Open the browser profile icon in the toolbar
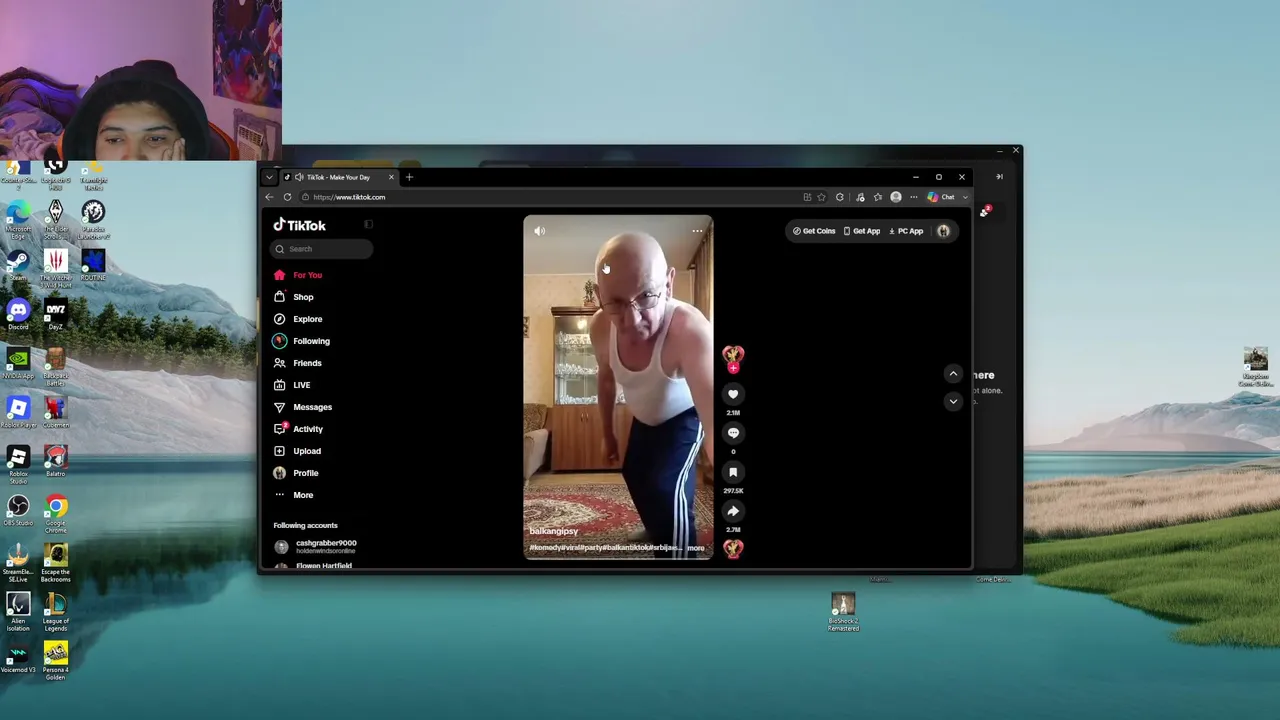The image size is (1280, 720). (896, 197)
